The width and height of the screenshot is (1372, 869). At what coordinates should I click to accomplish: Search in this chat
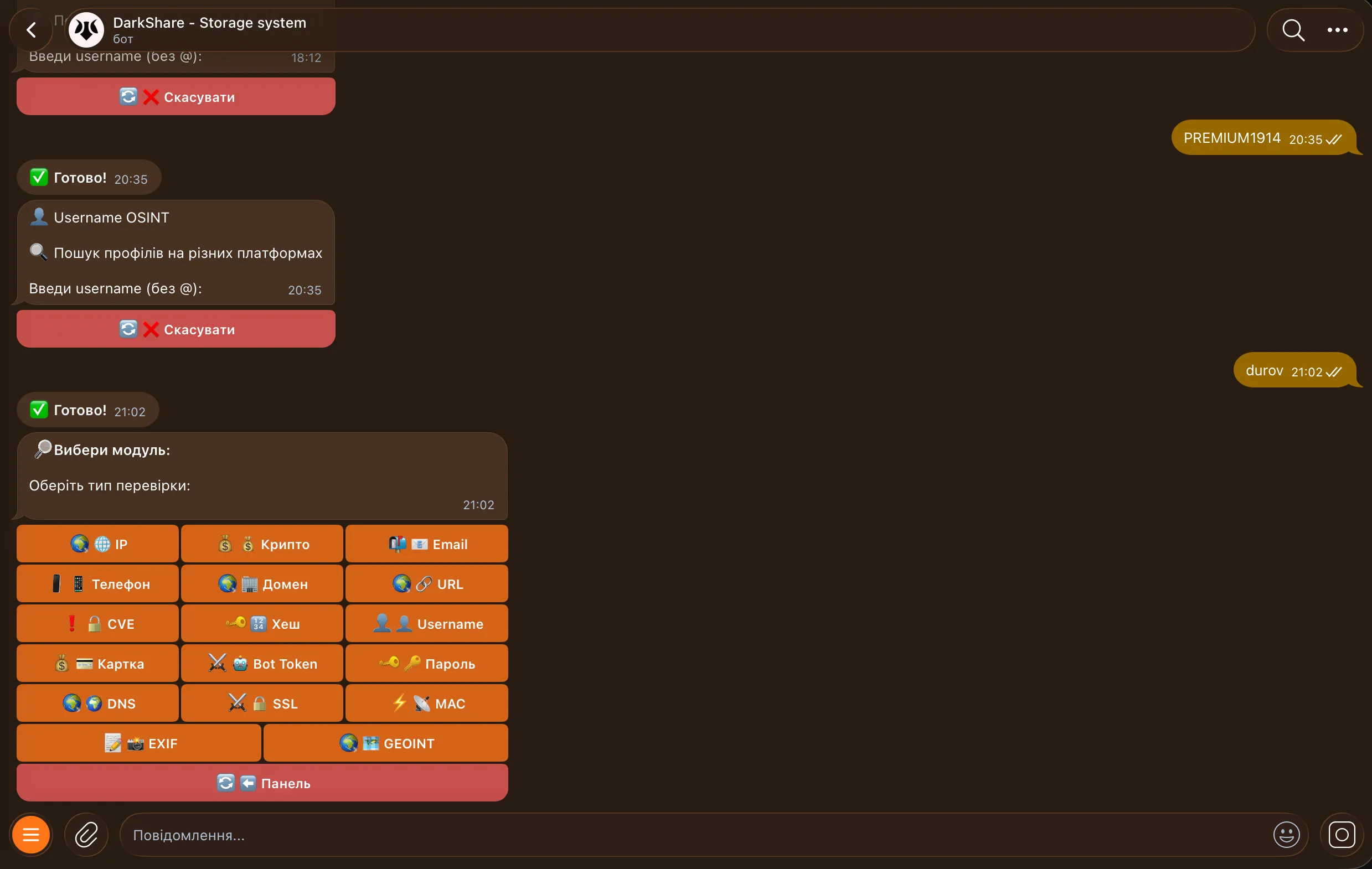[1293, 29]
